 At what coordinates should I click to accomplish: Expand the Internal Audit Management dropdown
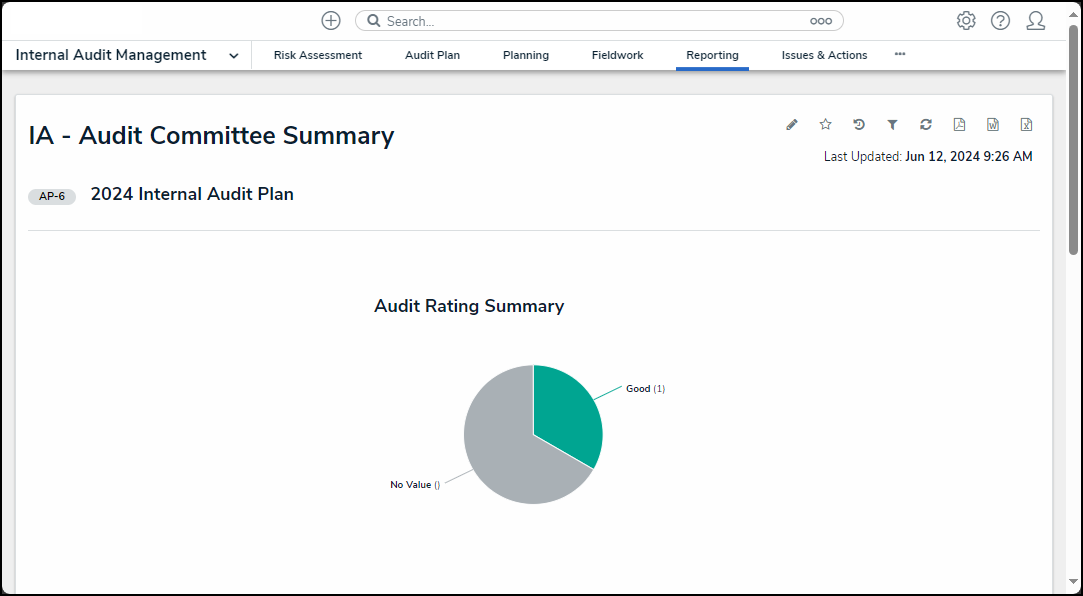pyautogui.click(x=233, y=56)
